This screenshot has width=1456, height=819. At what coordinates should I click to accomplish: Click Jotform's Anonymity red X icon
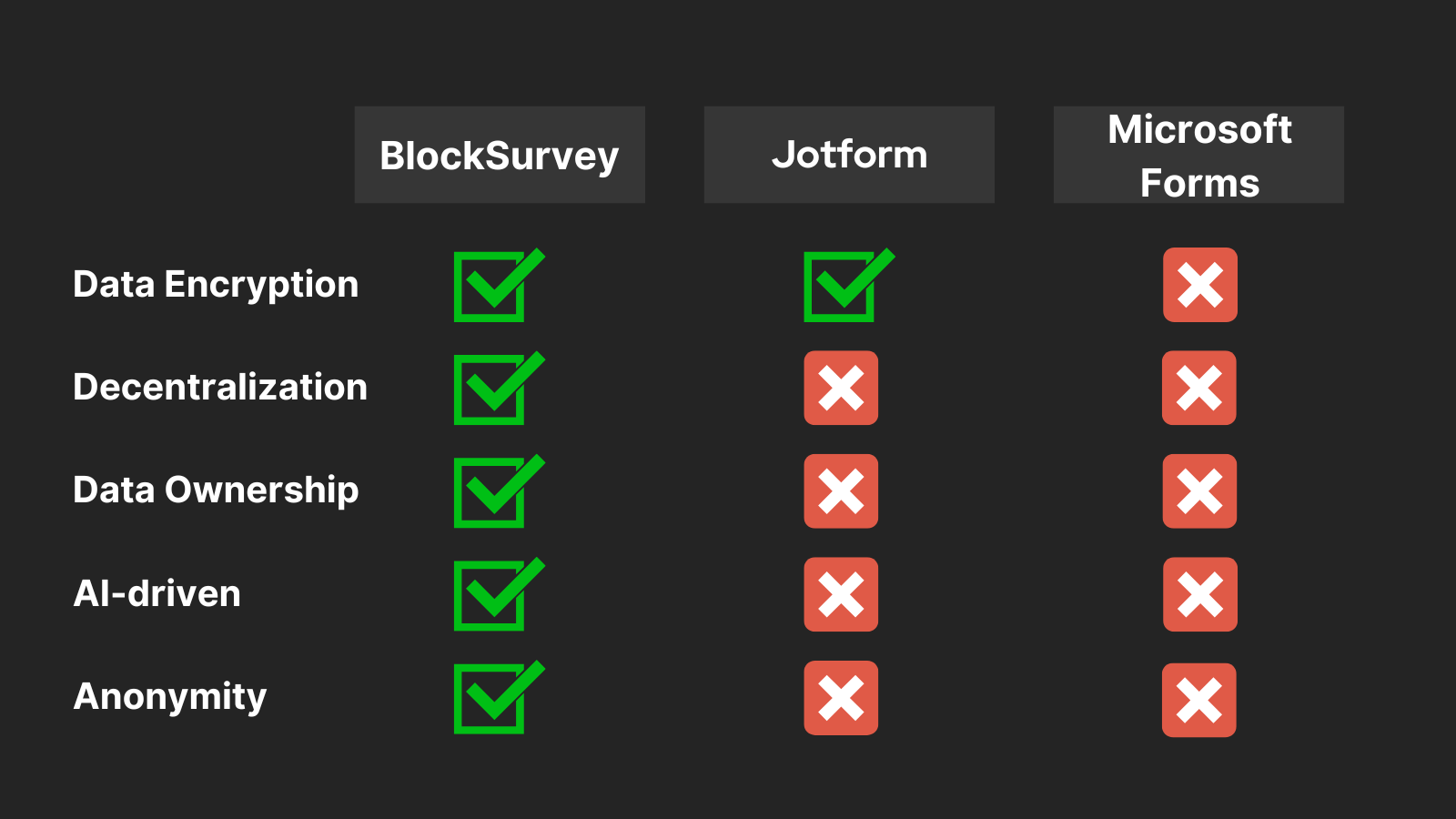click(841, 698)
